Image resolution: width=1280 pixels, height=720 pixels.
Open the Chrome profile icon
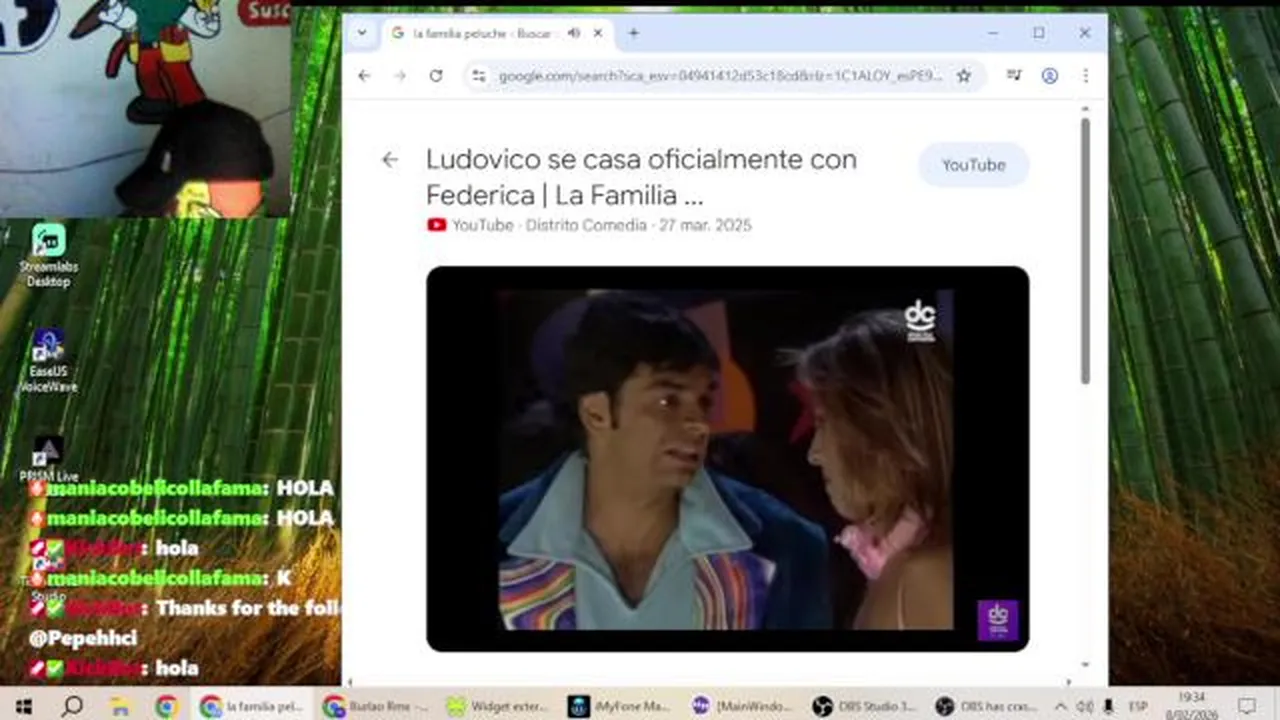point(1049,75)
